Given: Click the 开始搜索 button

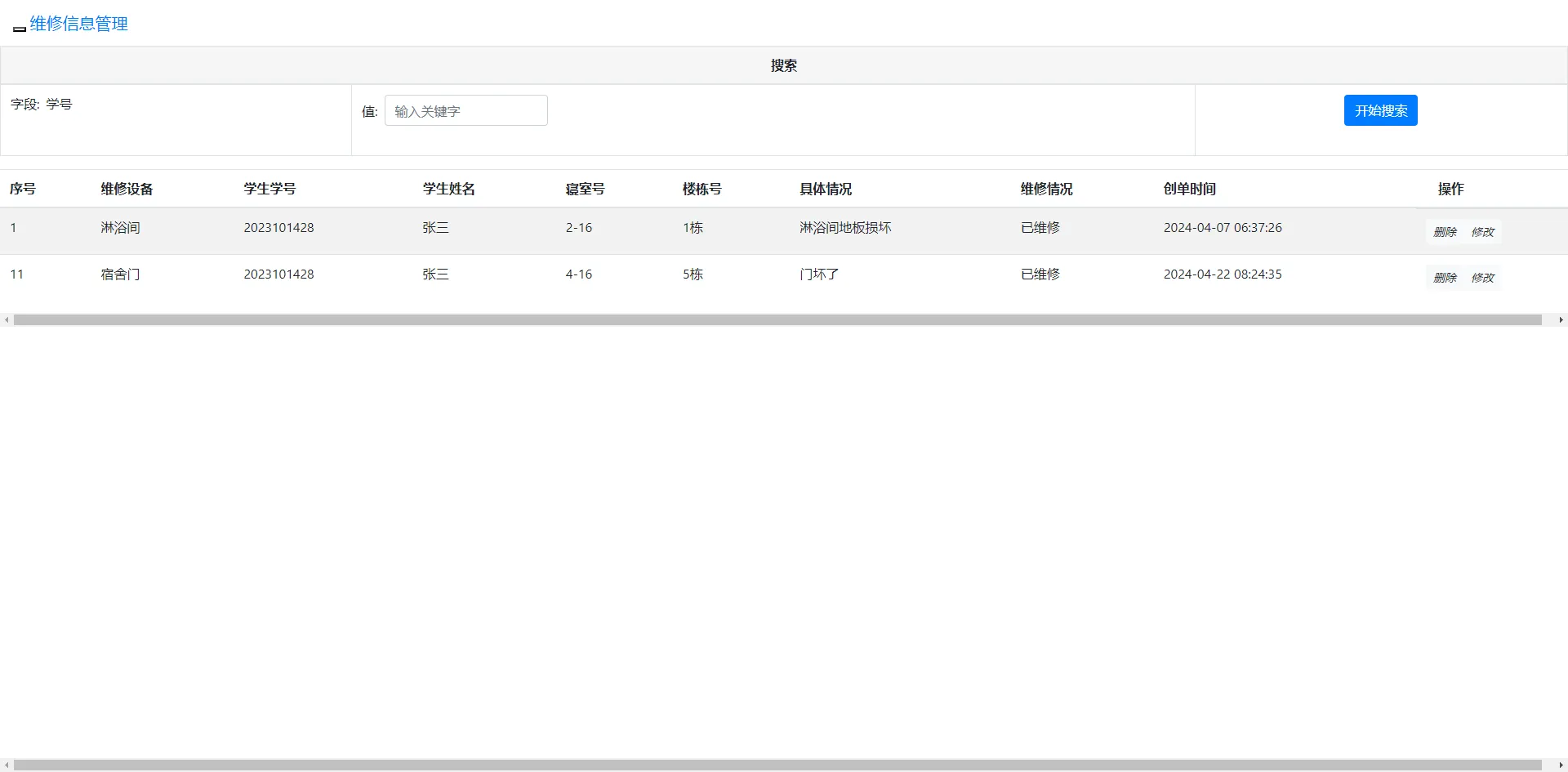Looking at the screenshot, I should coord(1380,110).
